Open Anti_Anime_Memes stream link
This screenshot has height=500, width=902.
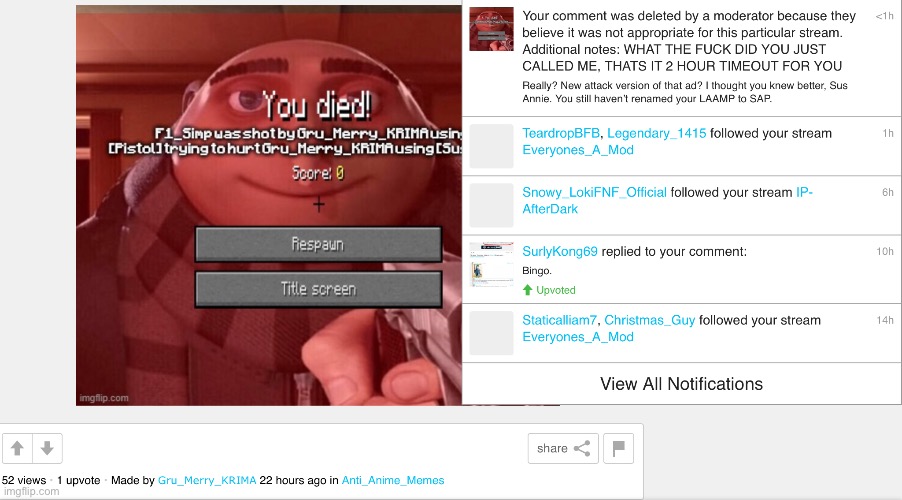[x=393, y=480]
